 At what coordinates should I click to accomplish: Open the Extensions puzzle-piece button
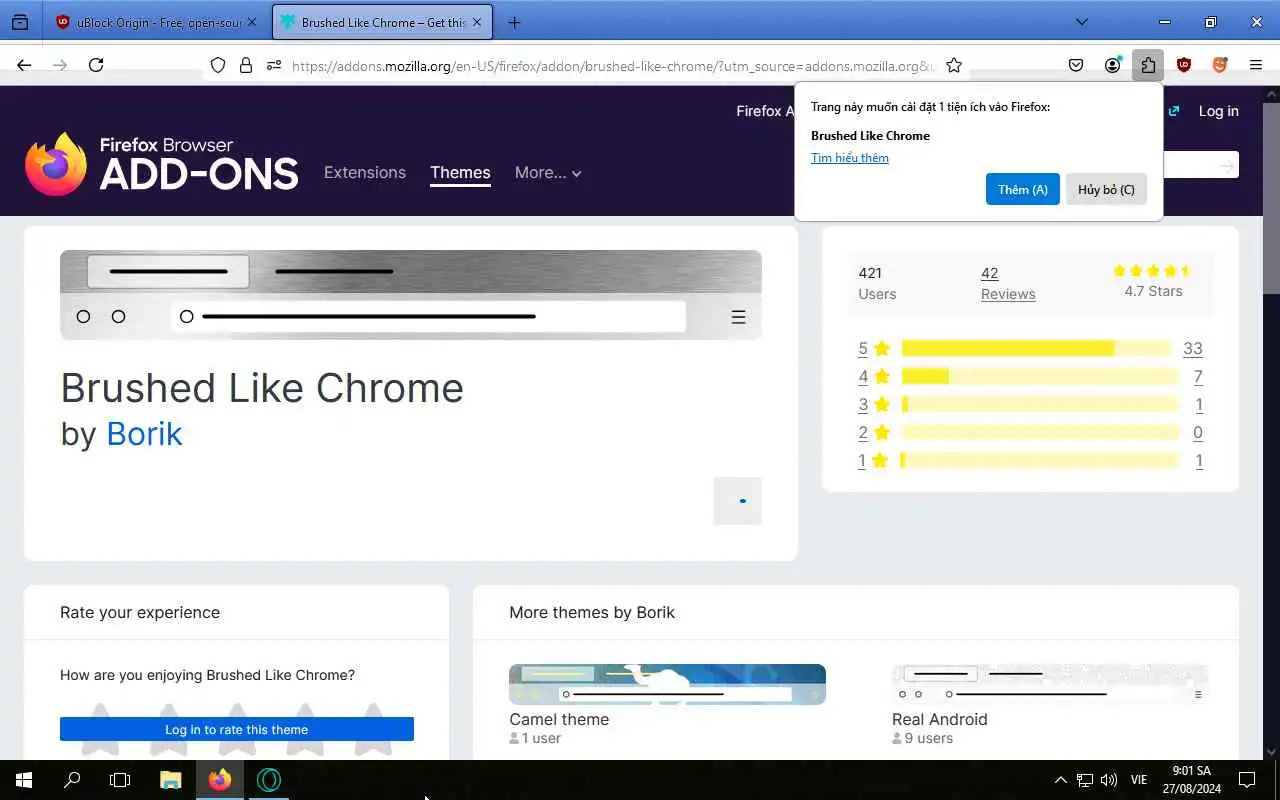pos(1148,65)
